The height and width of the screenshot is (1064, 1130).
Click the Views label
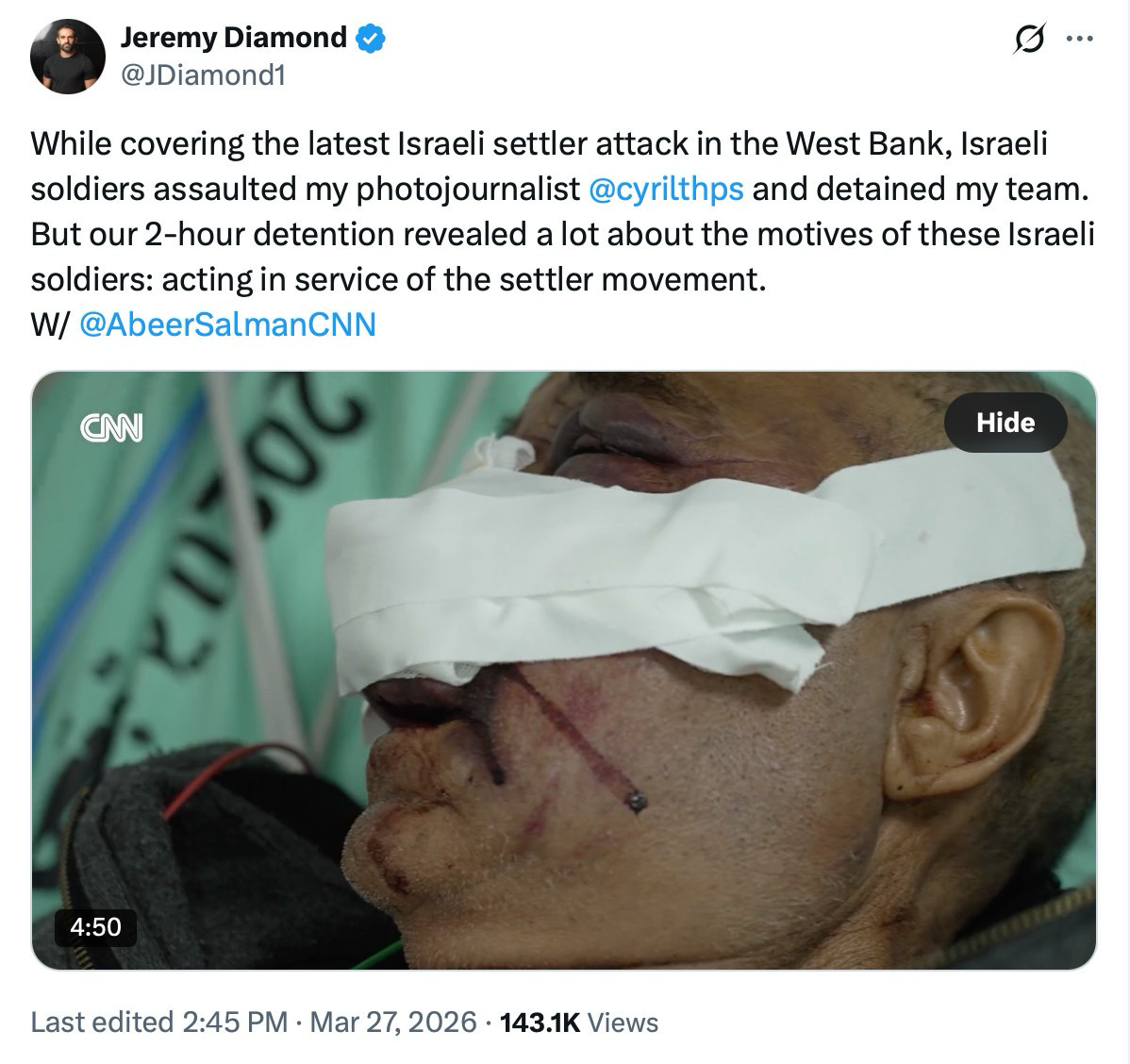[x=623, y=1022]
